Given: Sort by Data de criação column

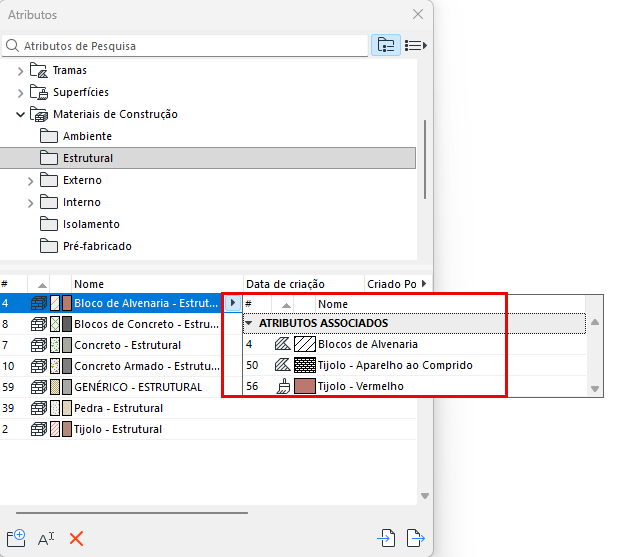Looking at the screenshot, I should [304, 284].
